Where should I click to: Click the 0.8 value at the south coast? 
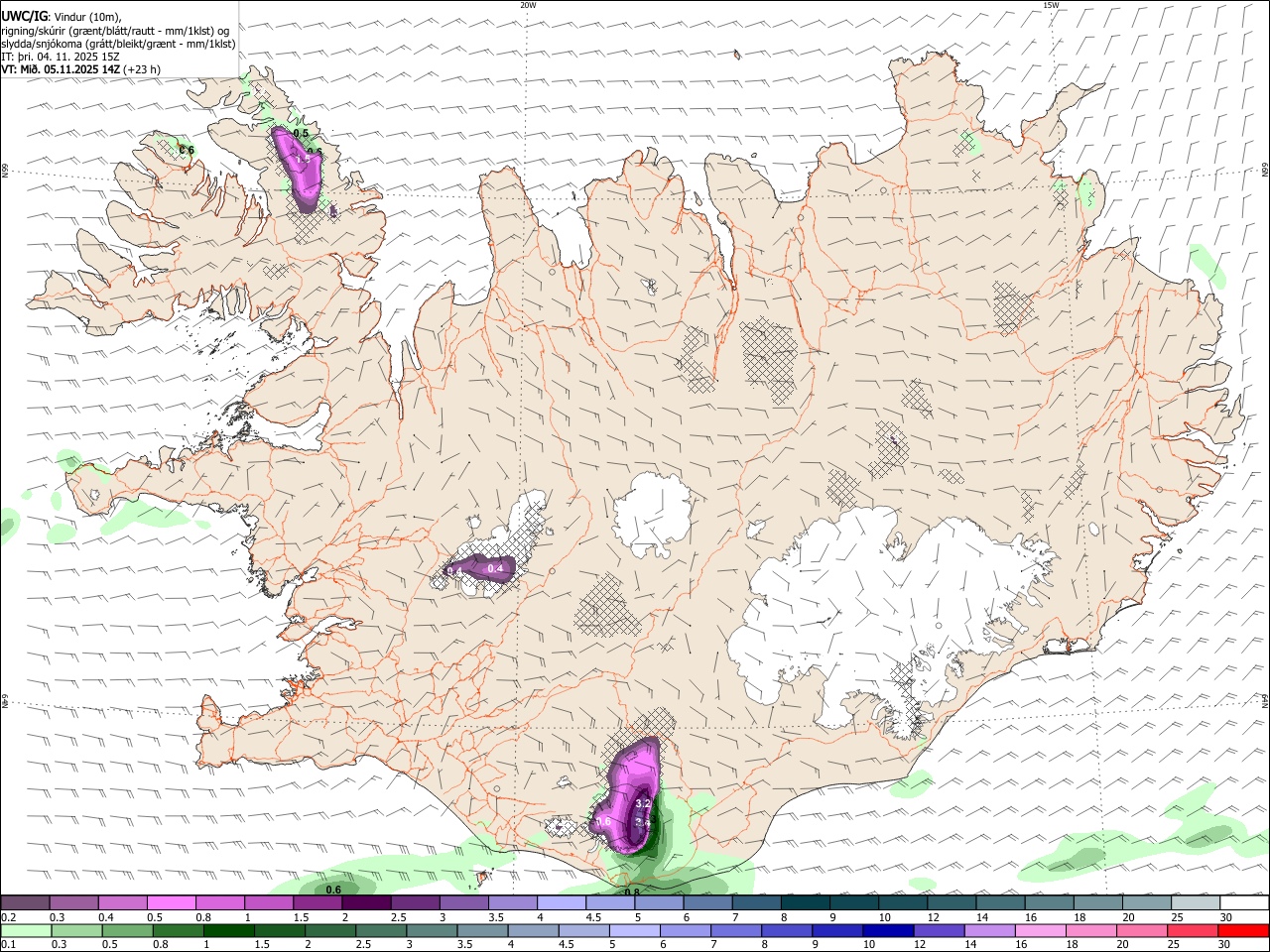(631, 892)
